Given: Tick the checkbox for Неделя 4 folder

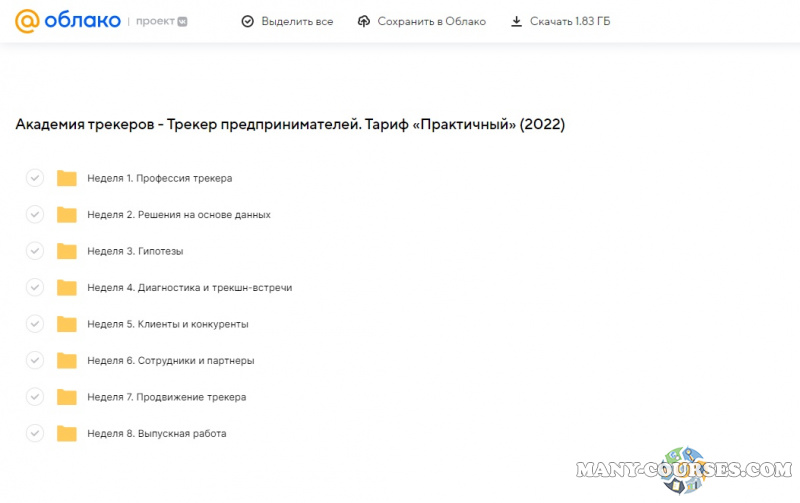Looking at the screenshot, I should pos(34,287).
